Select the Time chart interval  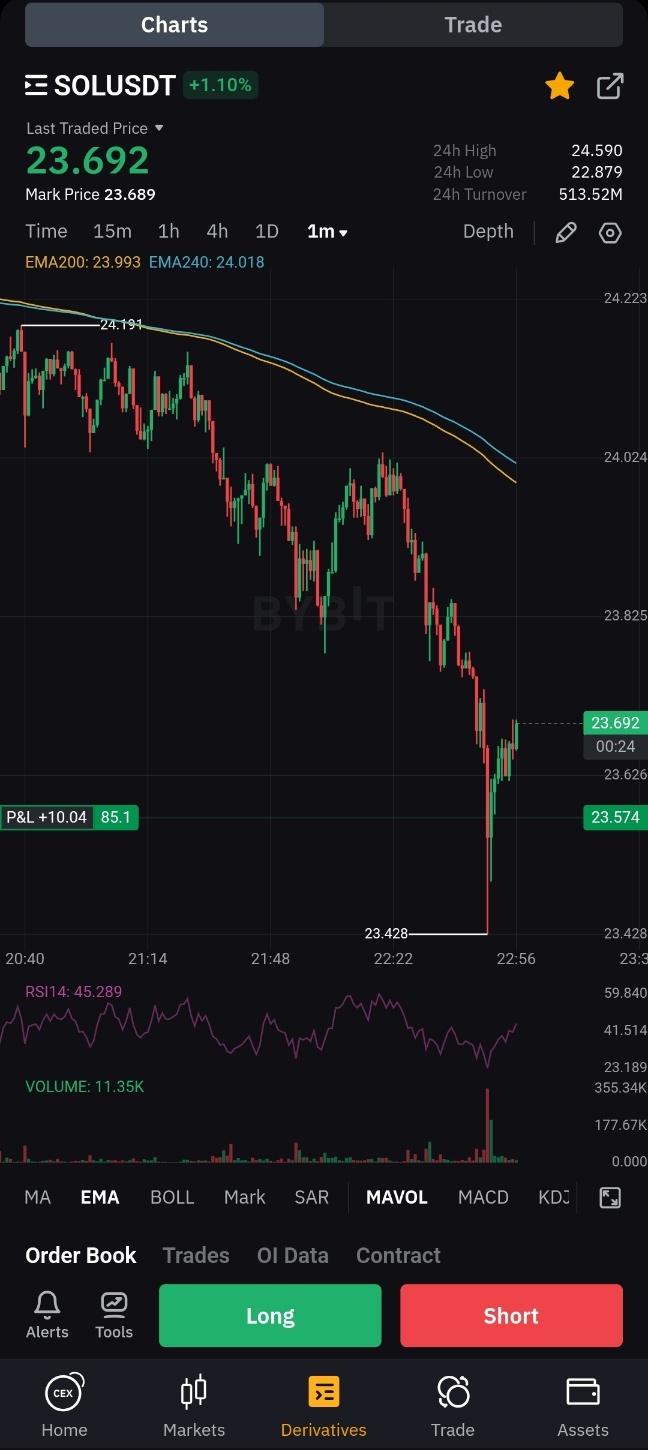(x=46, y=231)
